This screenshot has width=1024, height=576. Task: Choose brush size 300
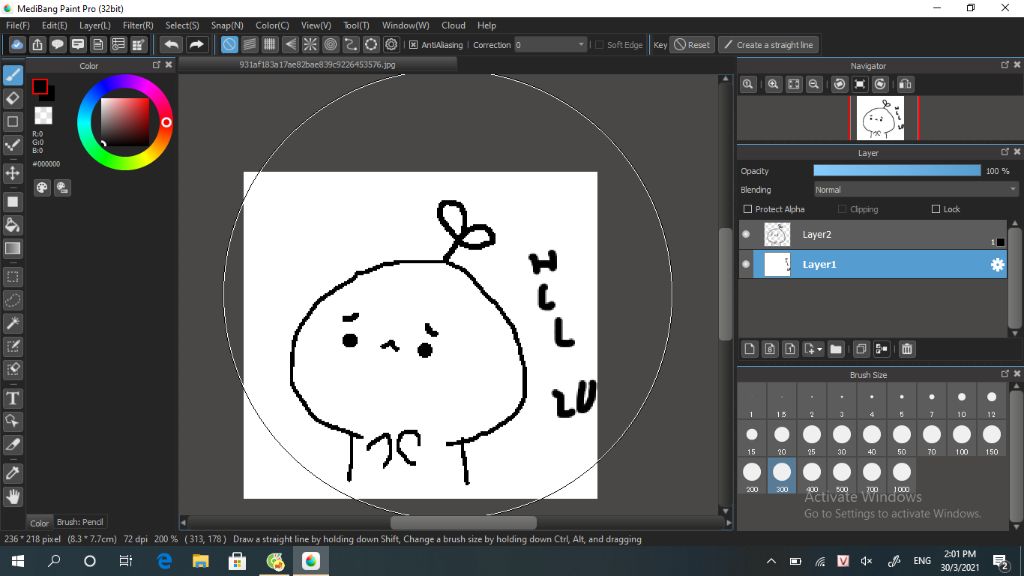(x=782, y=476)
